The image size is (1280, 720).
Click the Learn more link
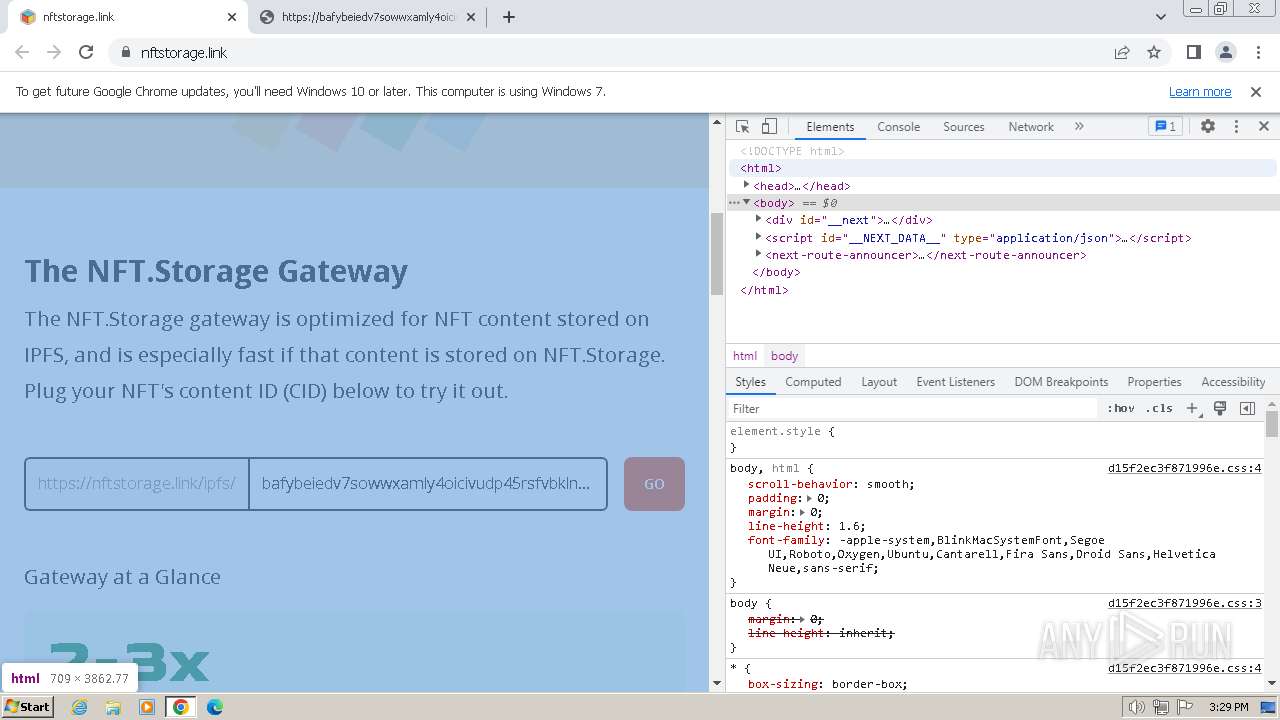click(1200, 91)
